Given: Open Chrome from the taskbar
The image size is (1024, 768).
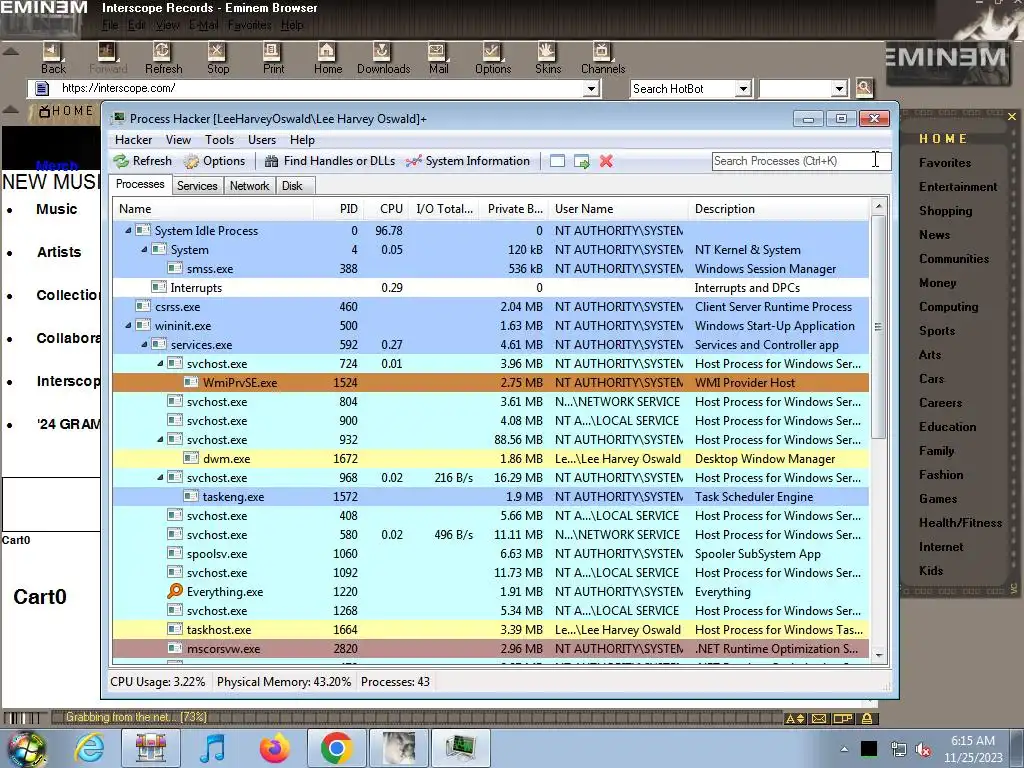Looking at the screenshot, I should pos(336,748).
